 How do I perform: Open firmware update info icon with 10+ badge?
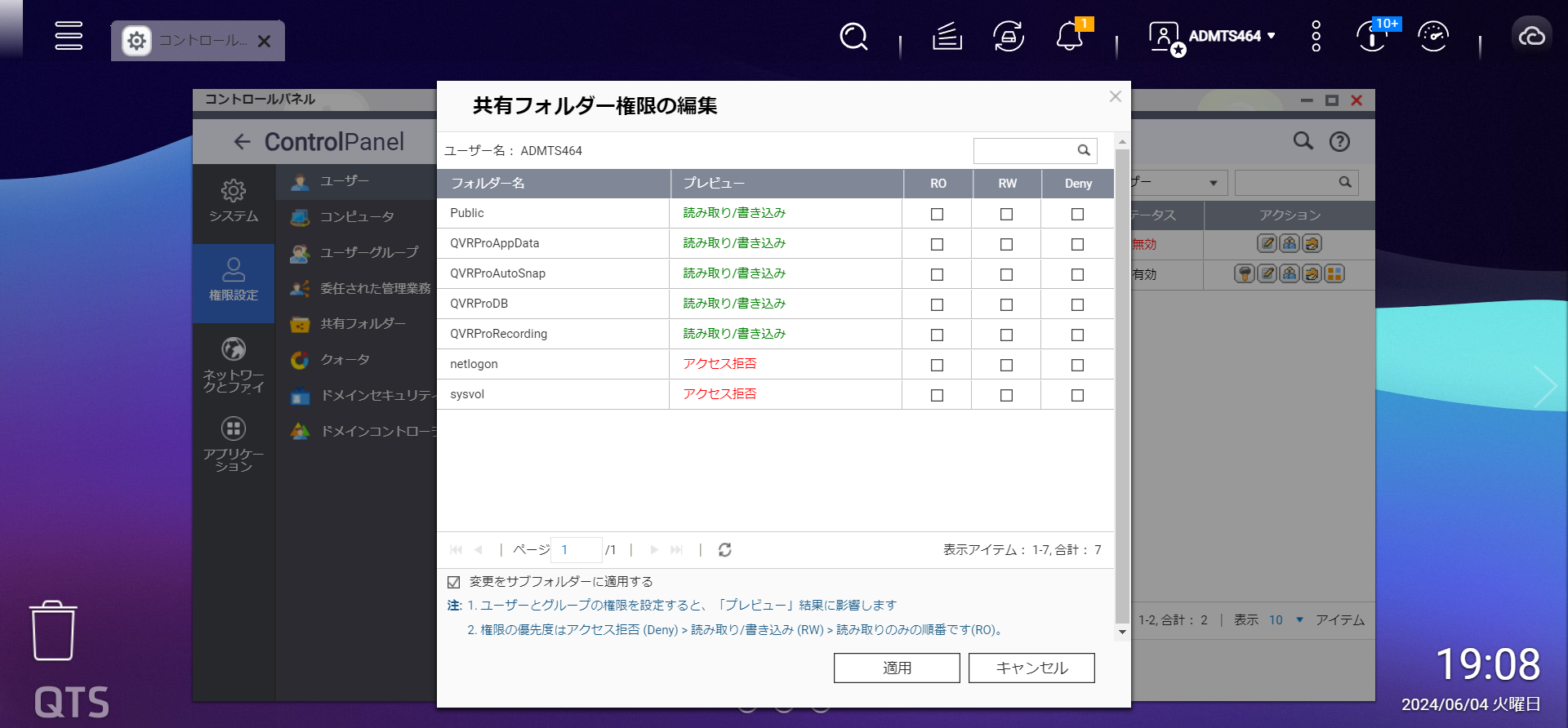1374,36
